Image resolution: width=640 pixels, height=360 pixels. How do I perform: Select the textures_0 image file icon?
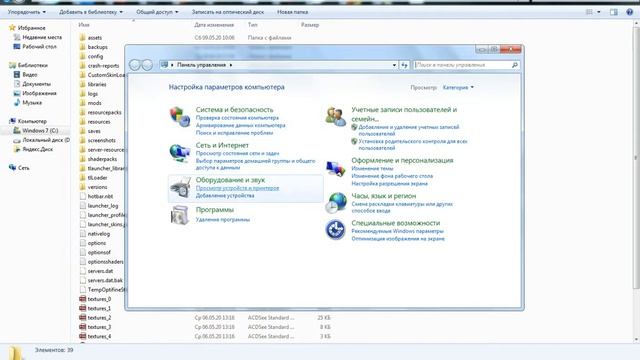tap(82, 299)
